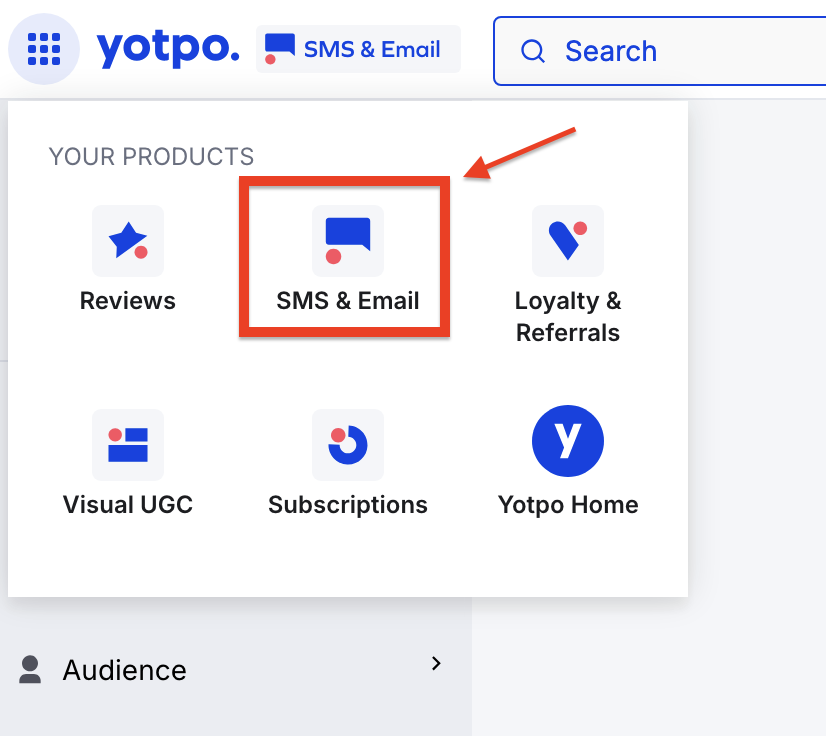The image size is (826, 736).
Task: Open the apps grid launcher
Action: pyautogui.click(x=44, y=48)
